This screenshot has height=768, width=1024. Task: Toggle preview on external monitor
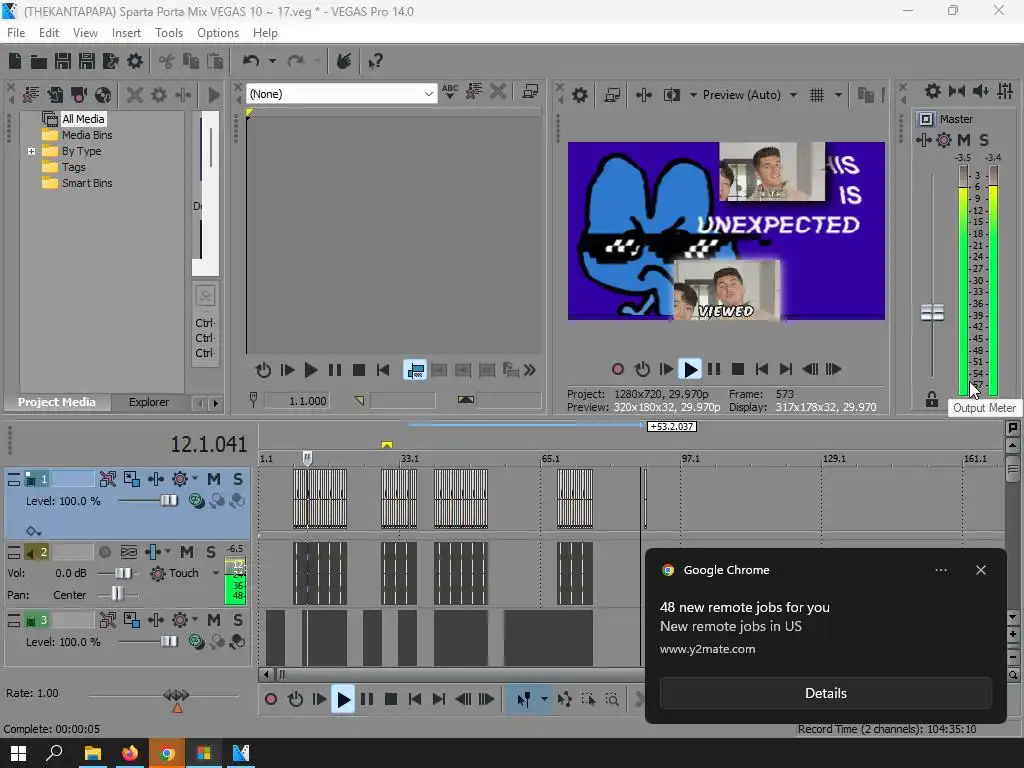tap(612, 95)
